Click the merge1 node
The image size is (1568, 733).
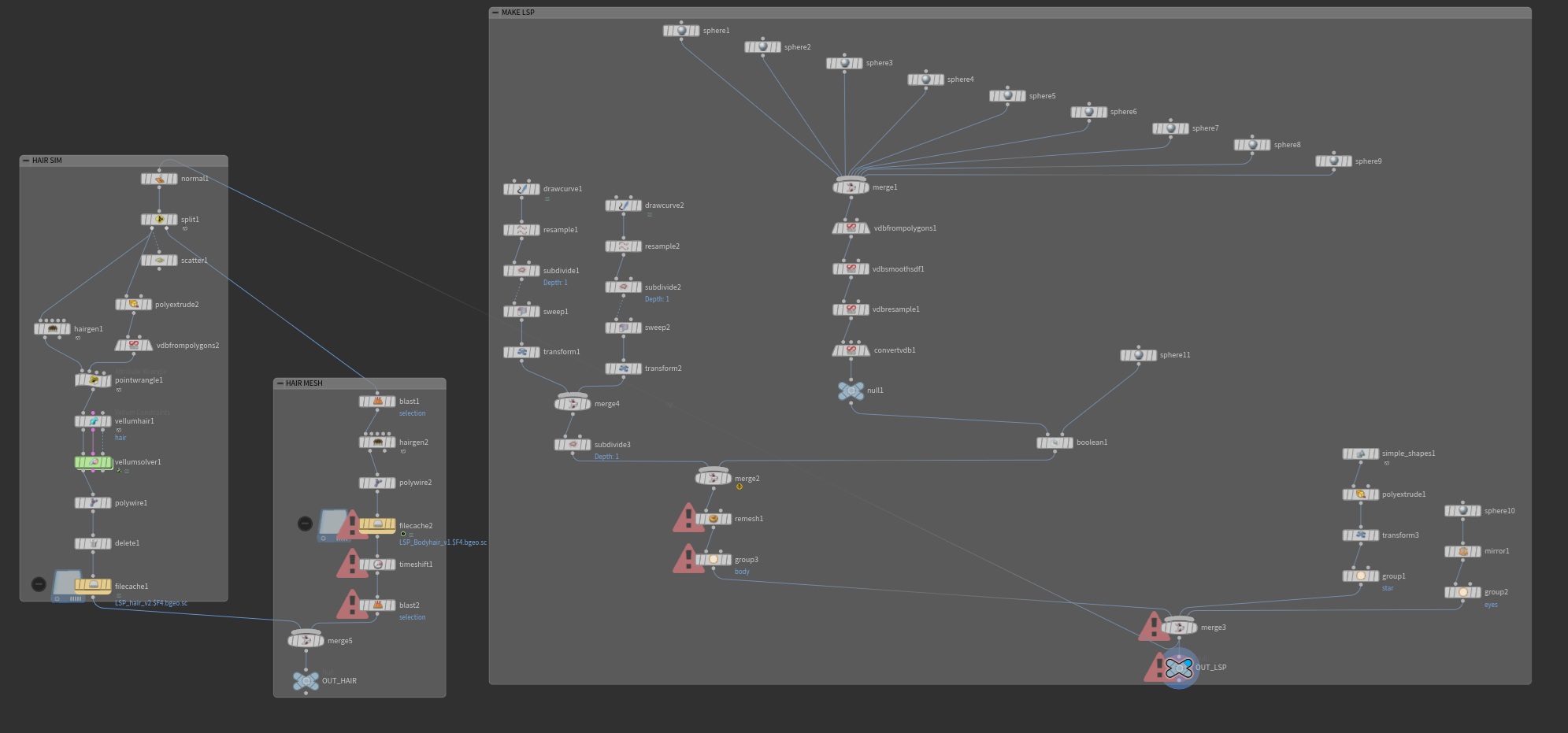[851, 187]
